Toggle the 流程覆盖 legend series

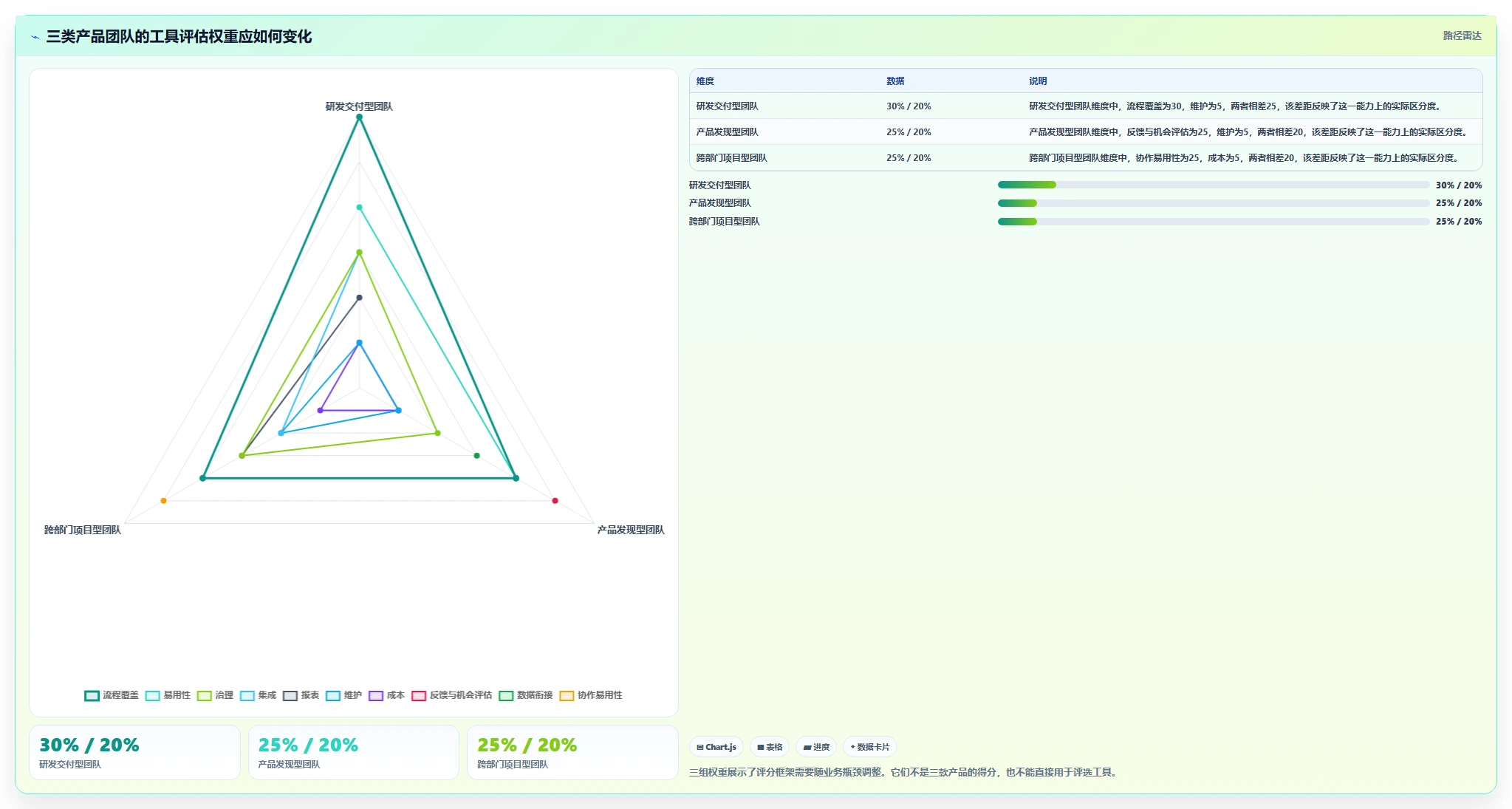coord(112,695)
